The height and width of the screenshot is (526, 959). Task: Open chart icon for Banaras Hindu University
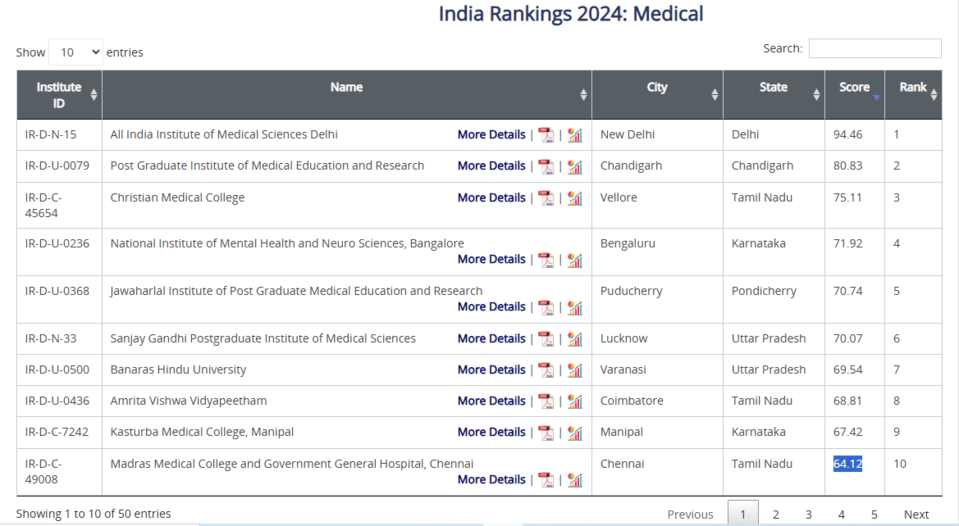pyautogui.click(x=575, y=370)
